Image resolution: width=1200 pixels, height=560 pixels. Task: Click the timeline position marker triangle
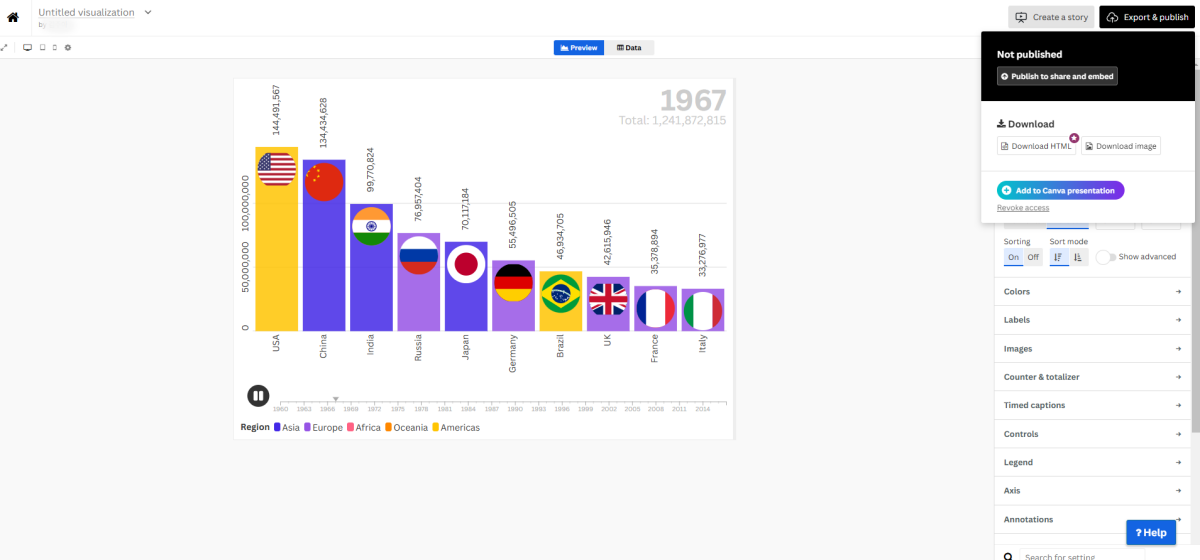coord(336,398)
